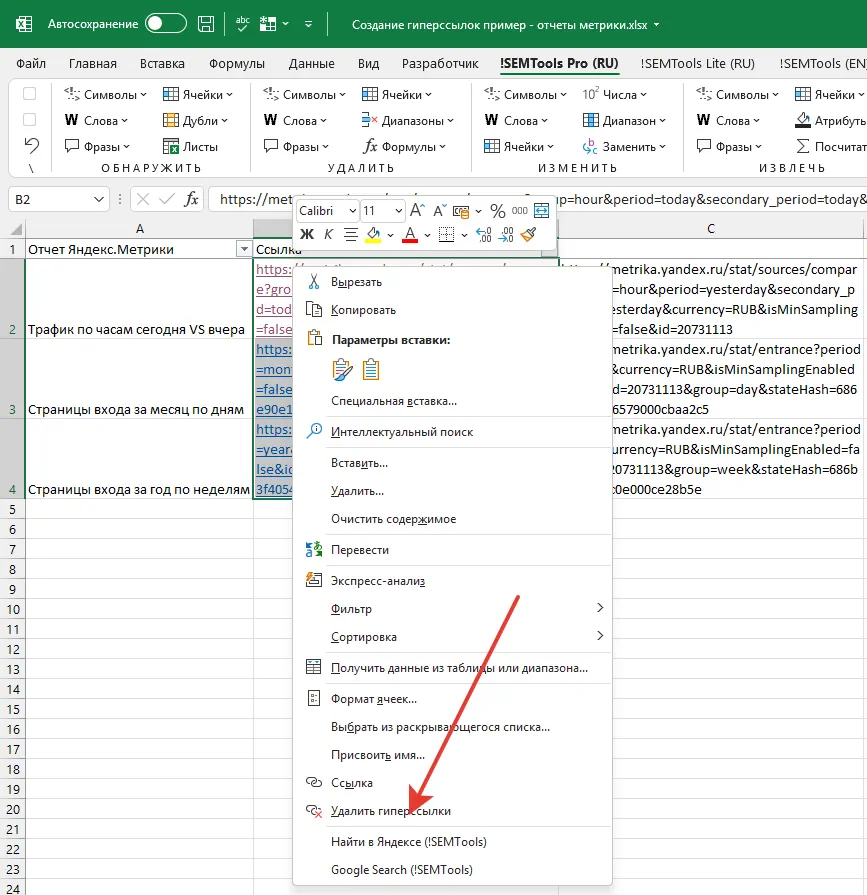Screen dimensions: 867x895
Task: Expand Формулы menu in the Удалить group
Action: point(405,147)
